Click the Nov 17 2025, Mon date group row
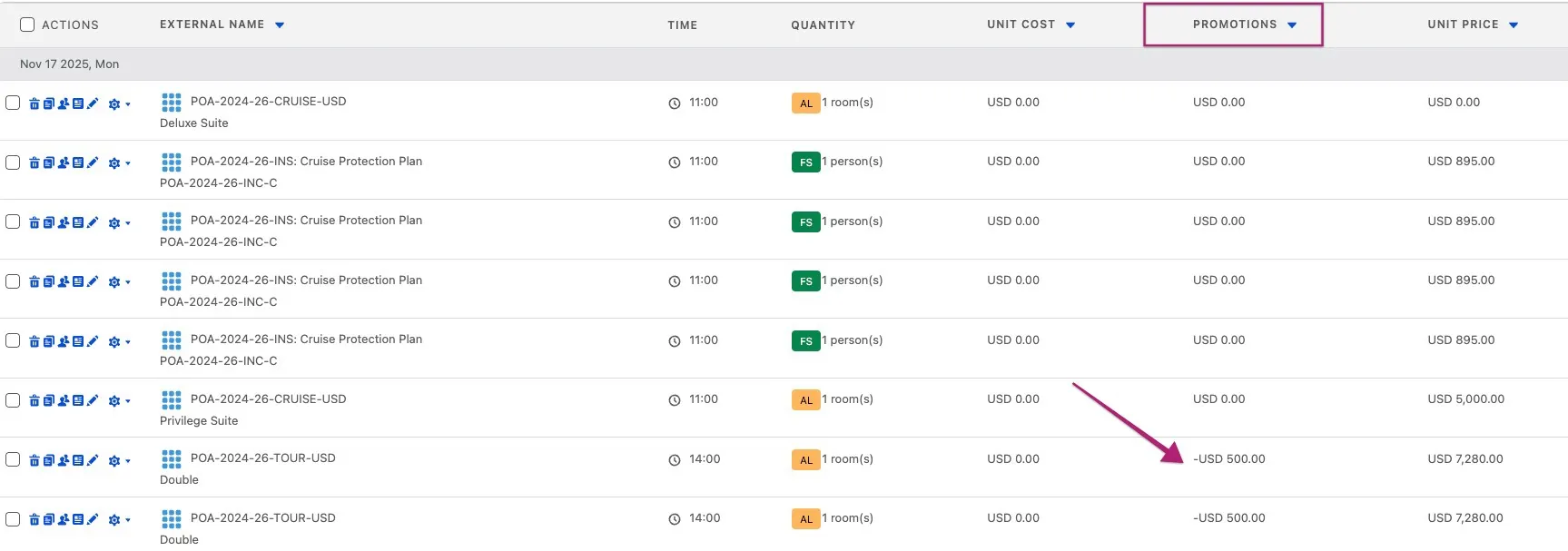This screenshot has width=1568, height=551. (70, 64)
